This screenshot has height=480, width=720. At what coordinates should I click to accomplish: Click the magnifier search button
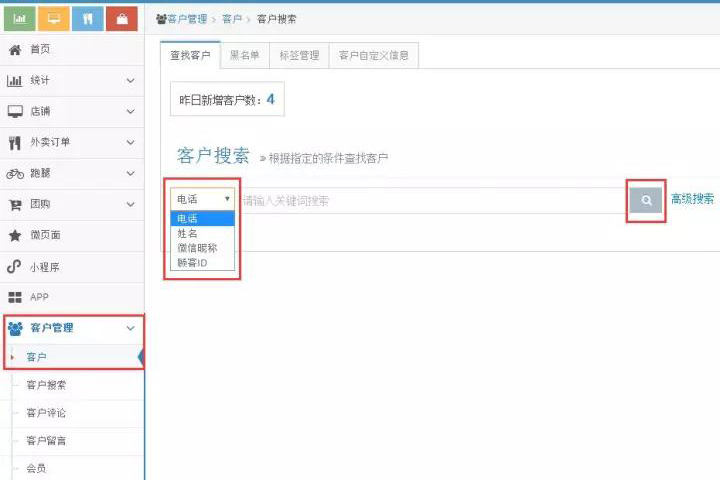(x=646, y=200)
